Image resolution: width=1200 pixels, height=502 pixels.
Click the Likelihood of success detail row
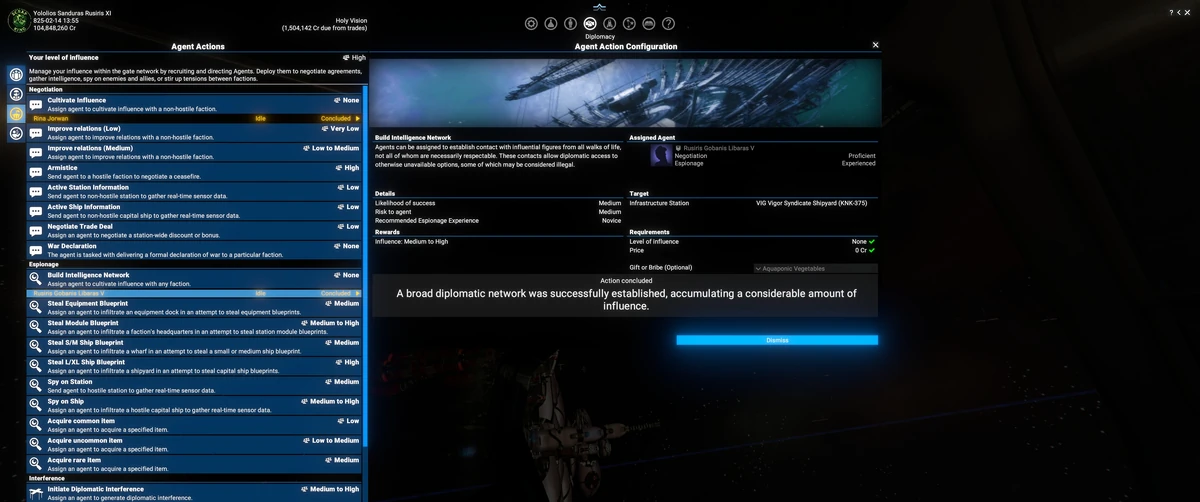pyautogui.click(x=498, y=203)
